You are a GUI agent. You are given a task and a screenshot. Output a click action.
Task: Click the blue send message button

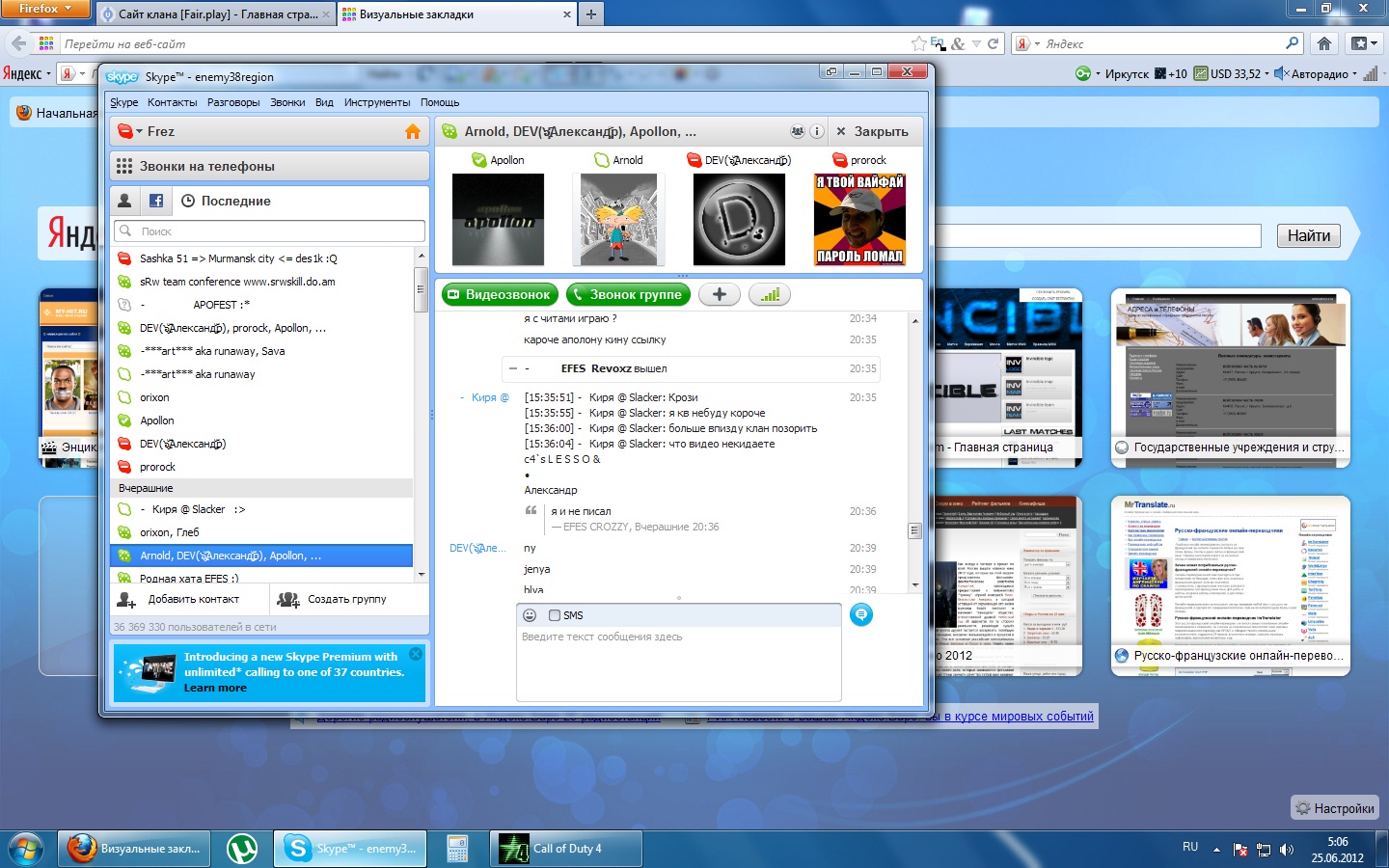pos(860,614)
